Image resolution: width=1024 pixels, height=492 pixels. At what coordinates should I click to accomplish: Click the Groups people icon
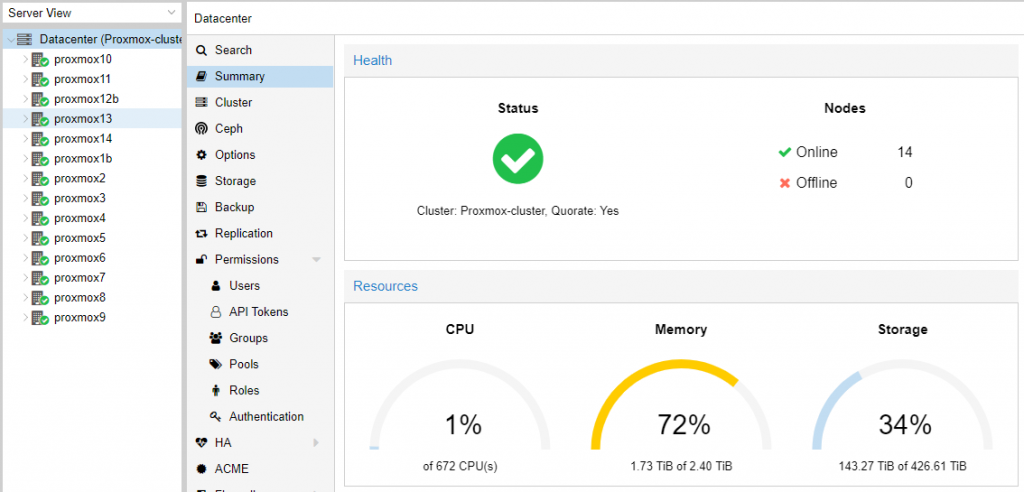tap(216, 338)
